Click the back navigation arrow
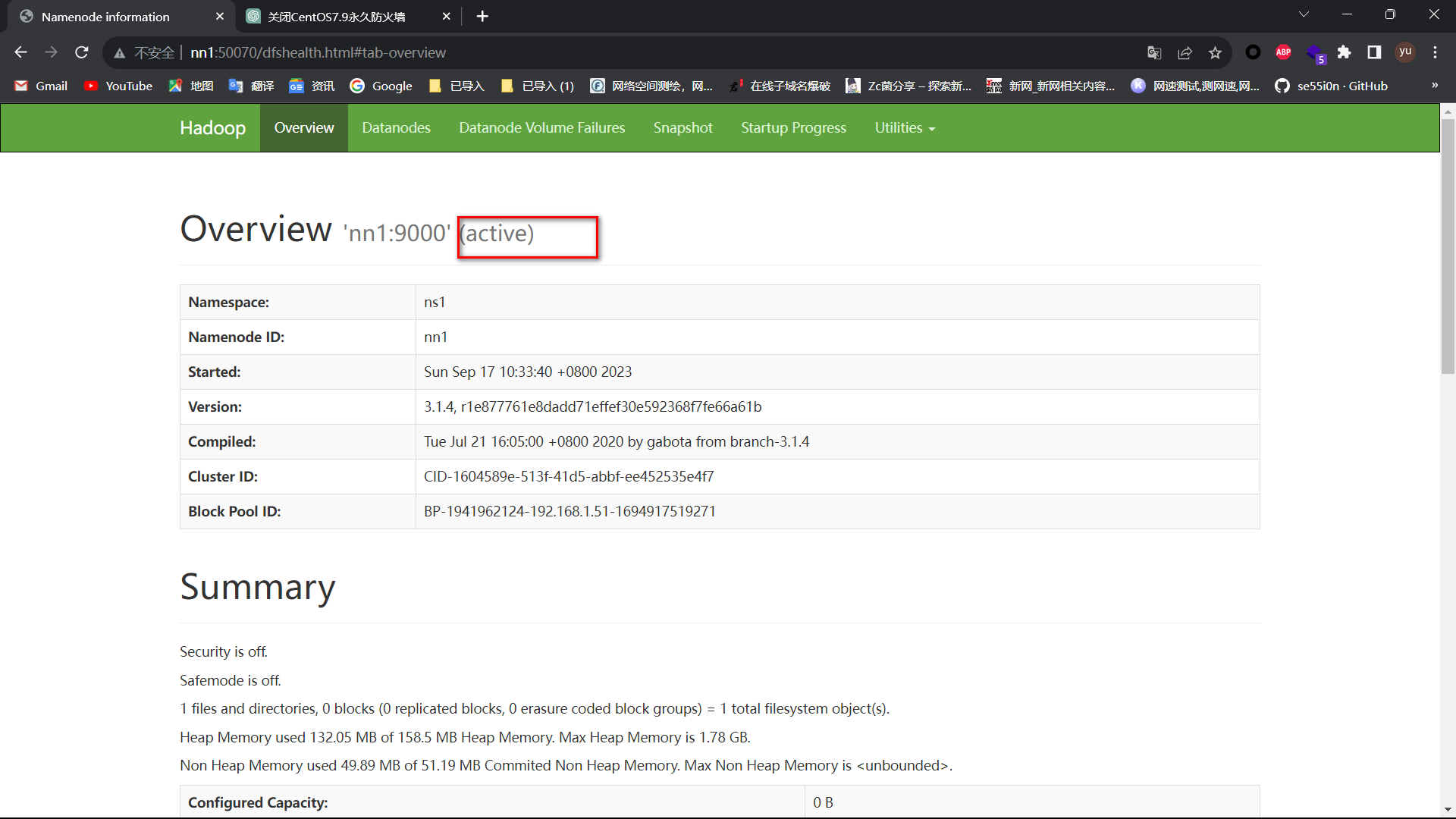The image size is (1456, 819). tap(20, 52)
